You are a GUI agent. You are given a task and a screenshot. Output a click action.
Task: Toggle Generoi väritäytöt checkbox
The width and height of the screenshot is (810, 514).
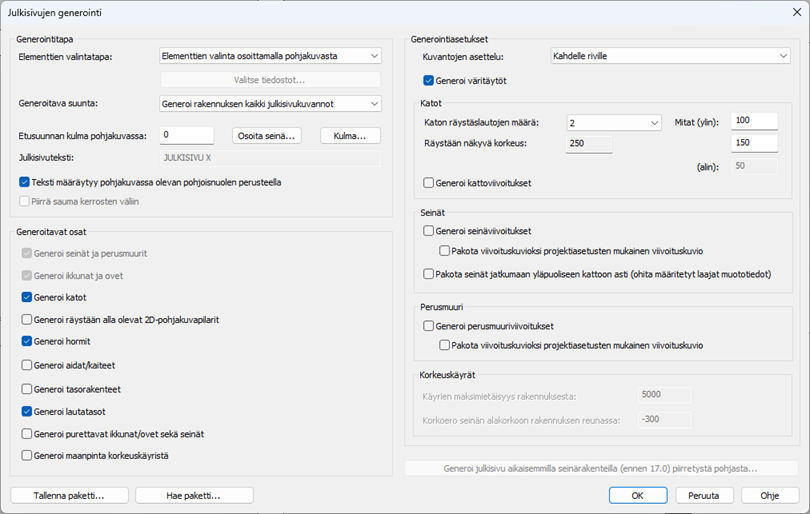[430, 80]
